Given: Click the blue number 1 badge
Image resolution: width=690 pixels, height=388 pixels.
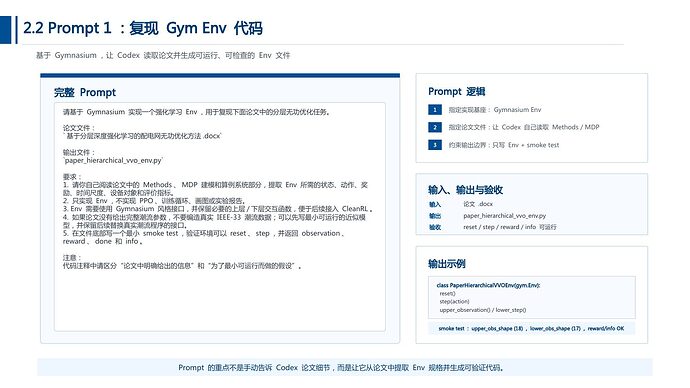Looking at the screenshot, I should coord(435,110).
